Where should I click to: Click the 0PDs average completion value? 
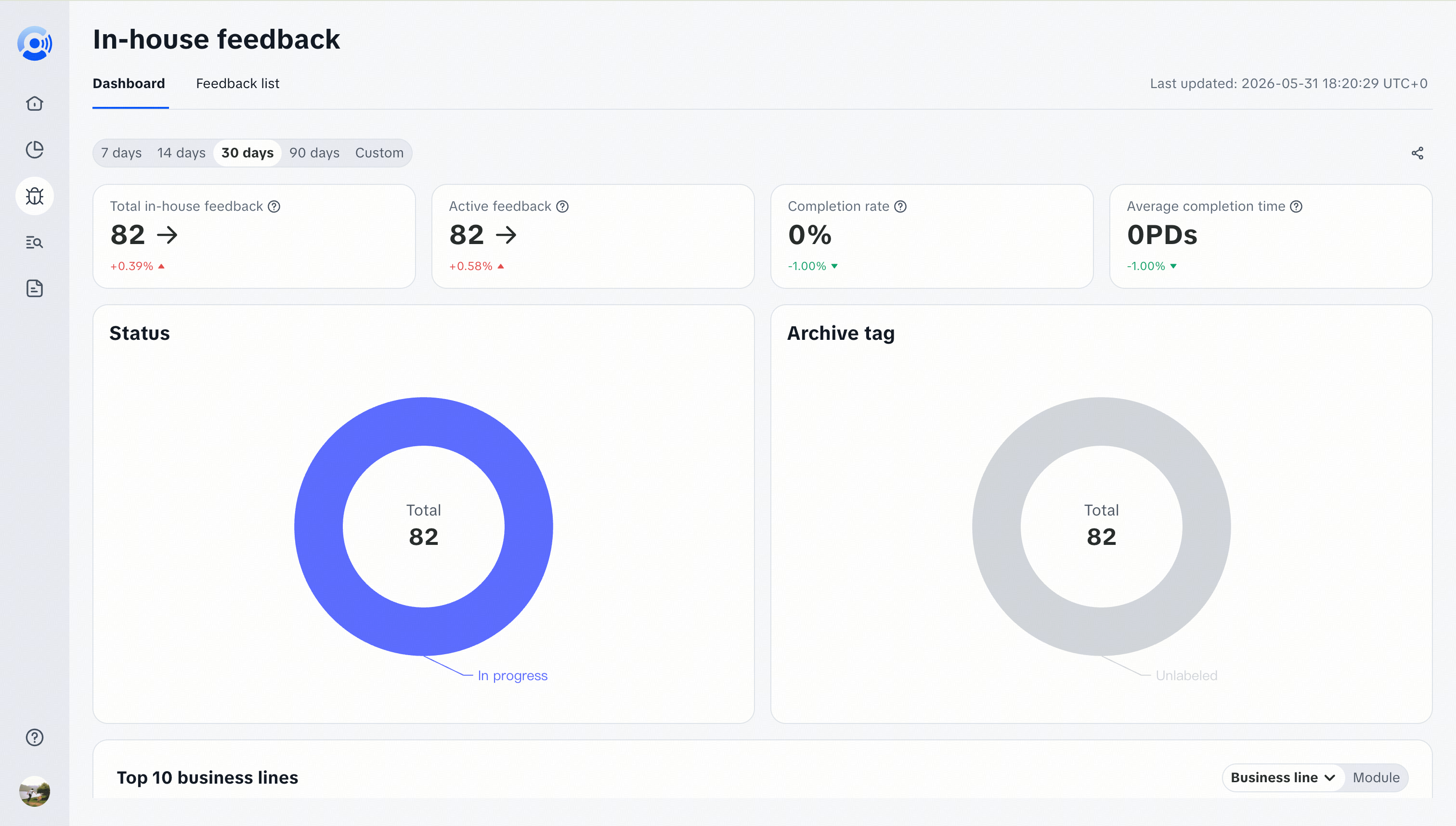[1162, 235]
